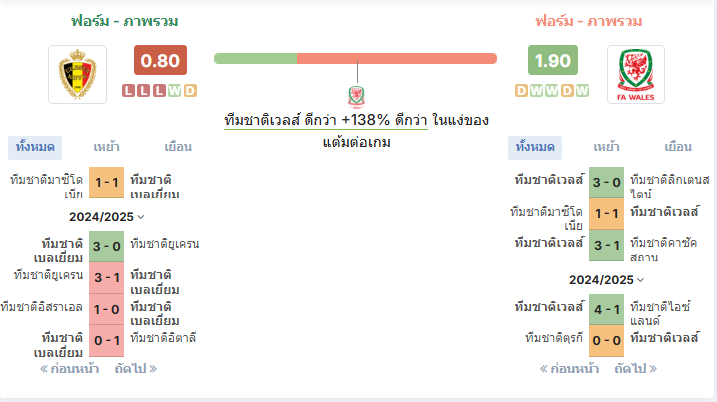Expand Belgium's 2024/2025 season dropdown

107,217
